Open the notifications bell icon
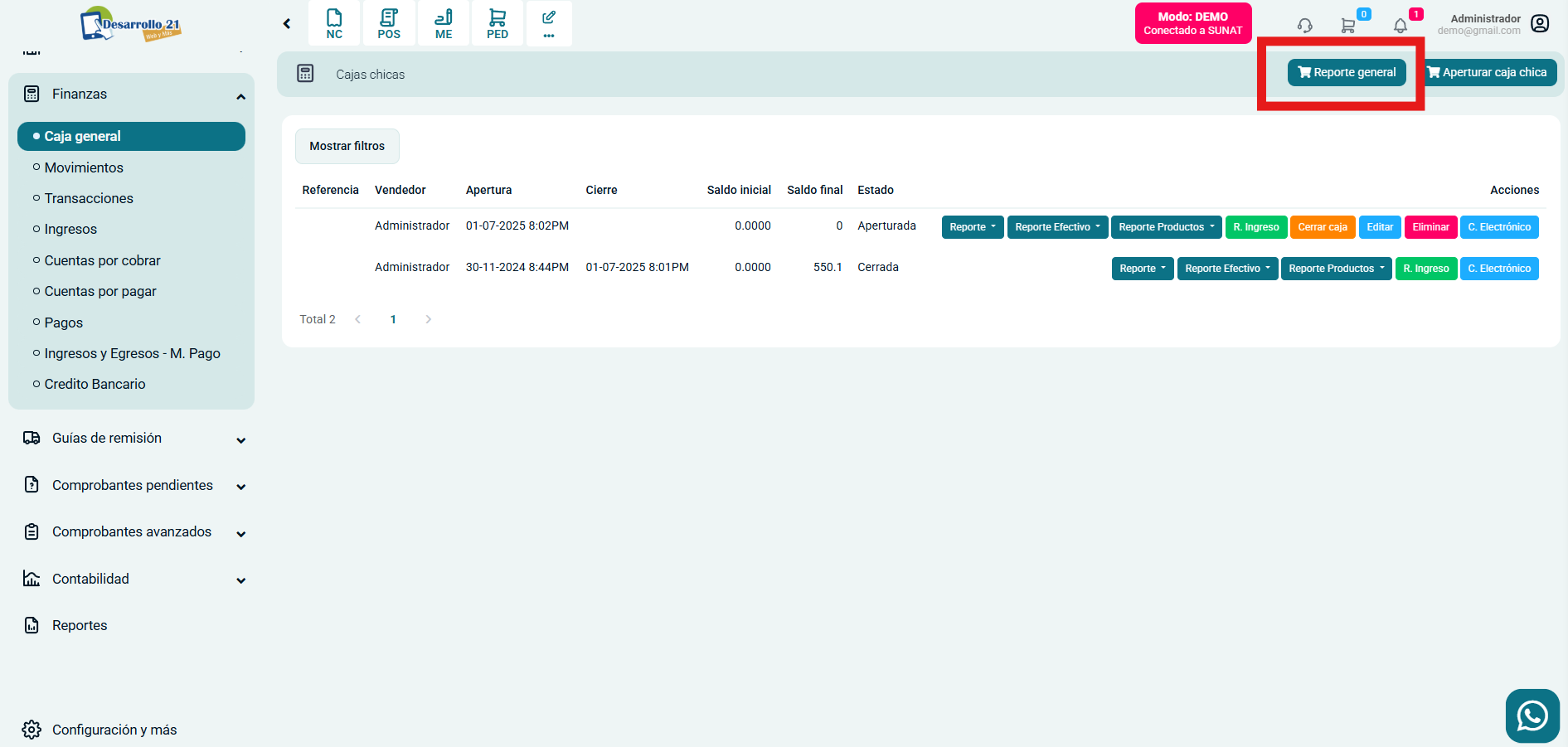 coord(1401,26)
